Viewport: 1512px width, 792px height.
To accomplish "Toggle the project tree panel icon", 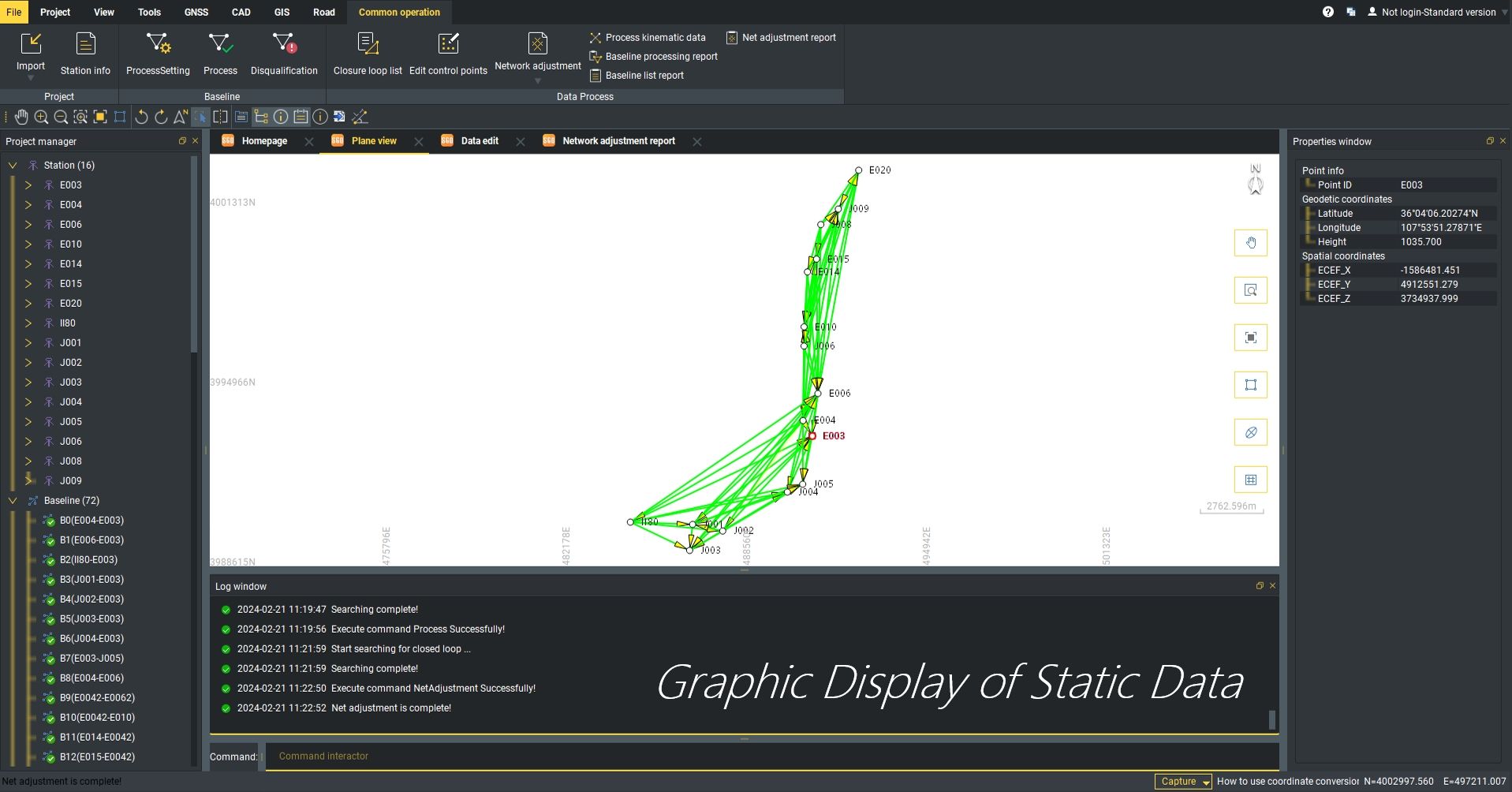I will (260, 117).
